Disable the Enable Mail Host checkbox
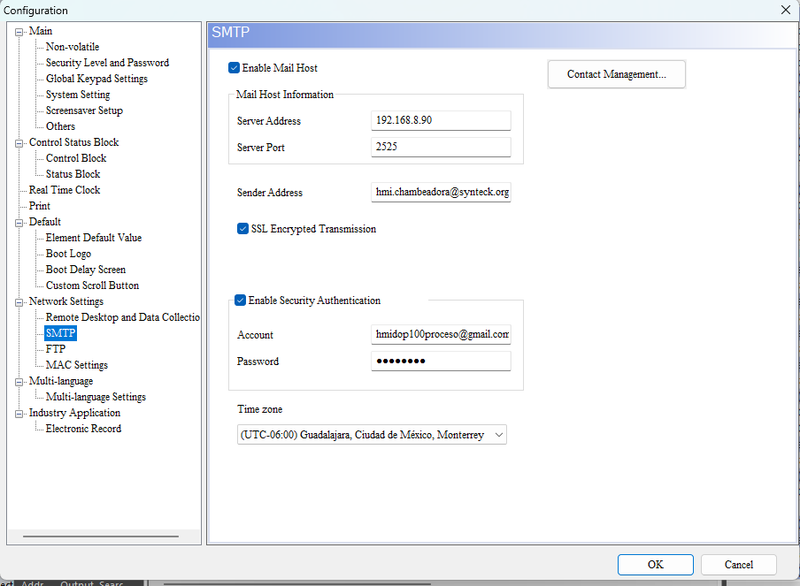This screenshot has height=586, width=800. coord(233,67)
